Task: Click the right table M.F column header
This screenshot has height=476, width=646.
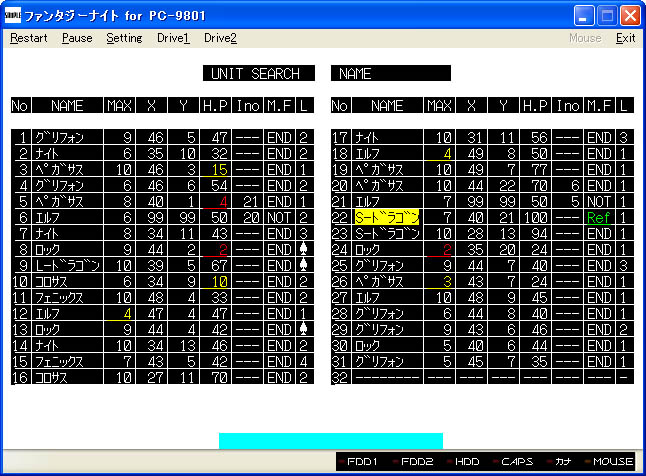Action: pyautogui.click(x=599, y=106)
